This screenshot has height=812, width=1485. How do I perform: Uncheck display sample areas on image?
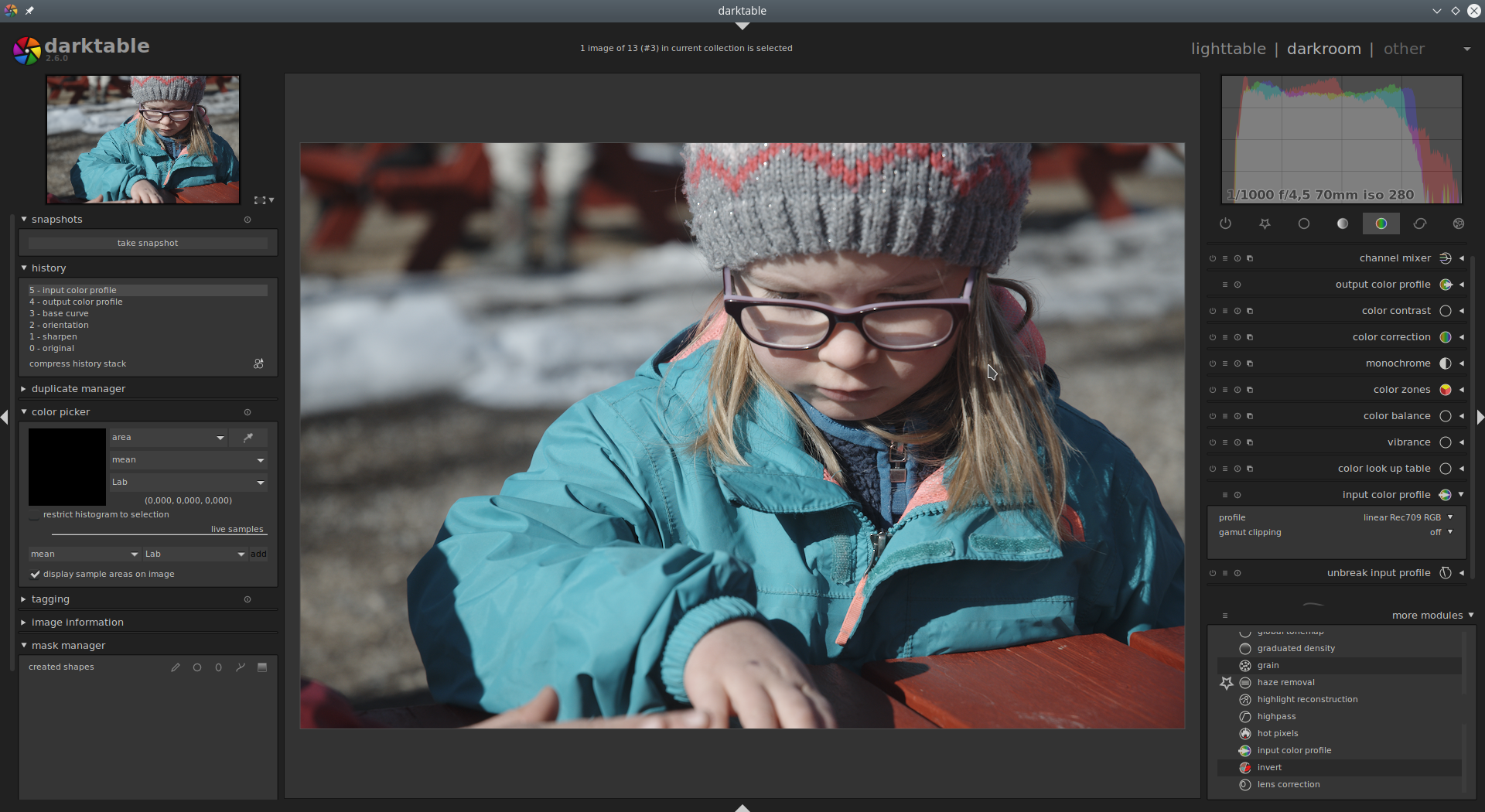[35, 575]
